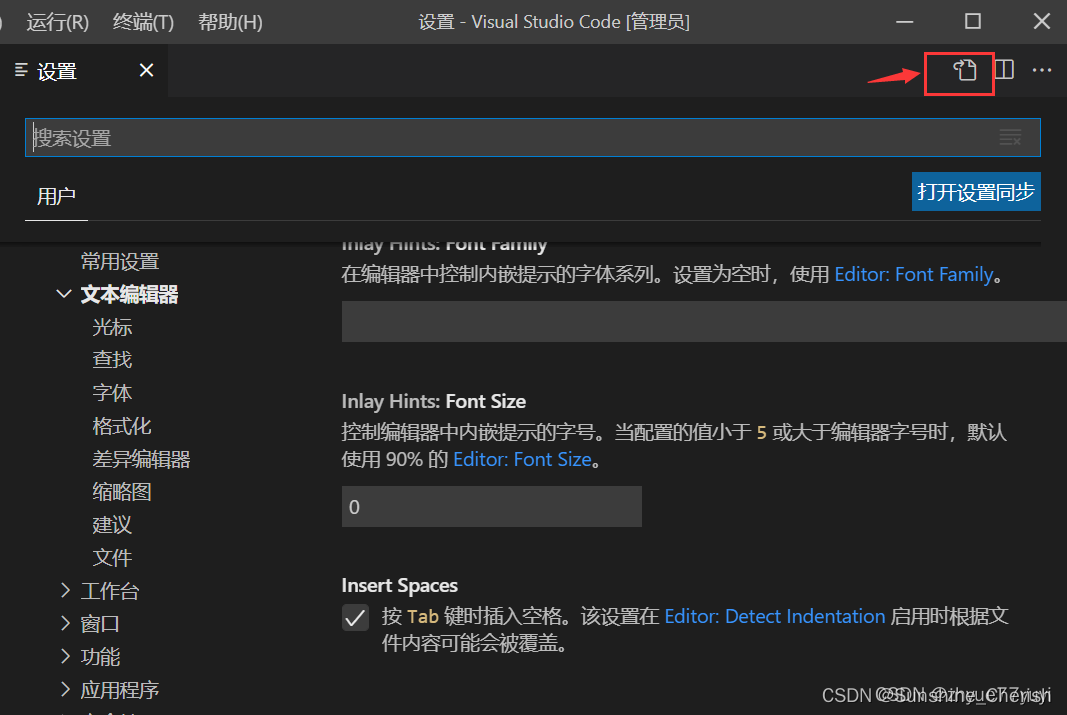The height and width of the screenshot is (715, 1067).
Task: Select 格式化 under 文本编辑器
Action: point(122,426)
